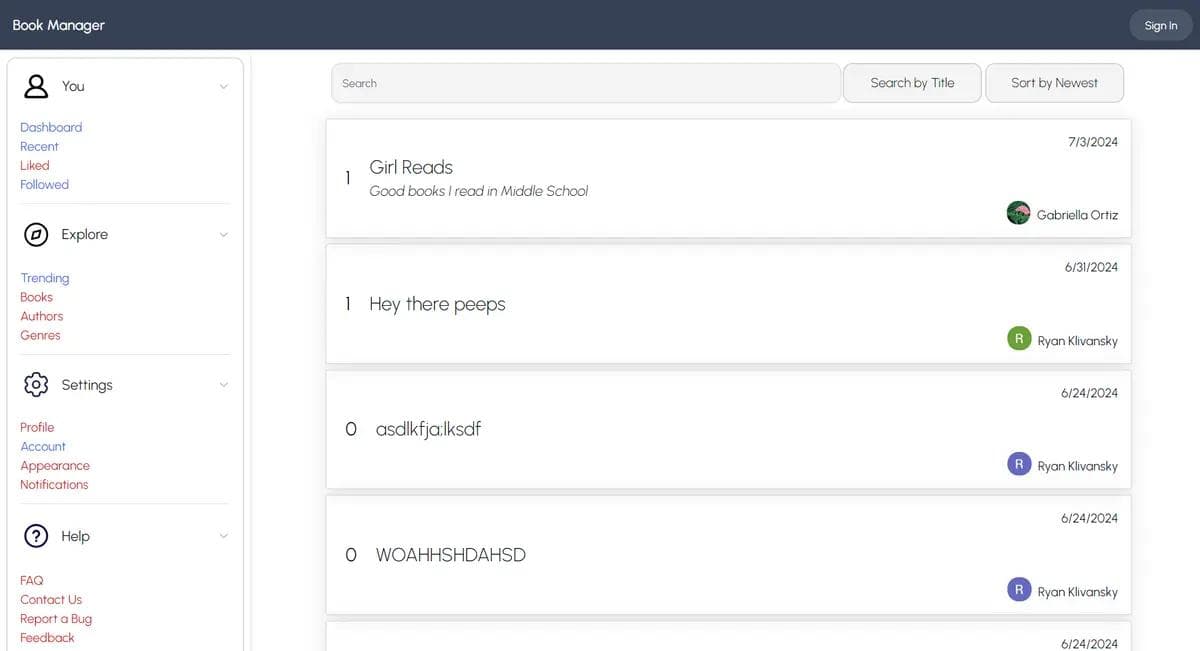Open the Report a Bug link
Viewport: 1200px width, 651px height.
(x=56, y=618)
